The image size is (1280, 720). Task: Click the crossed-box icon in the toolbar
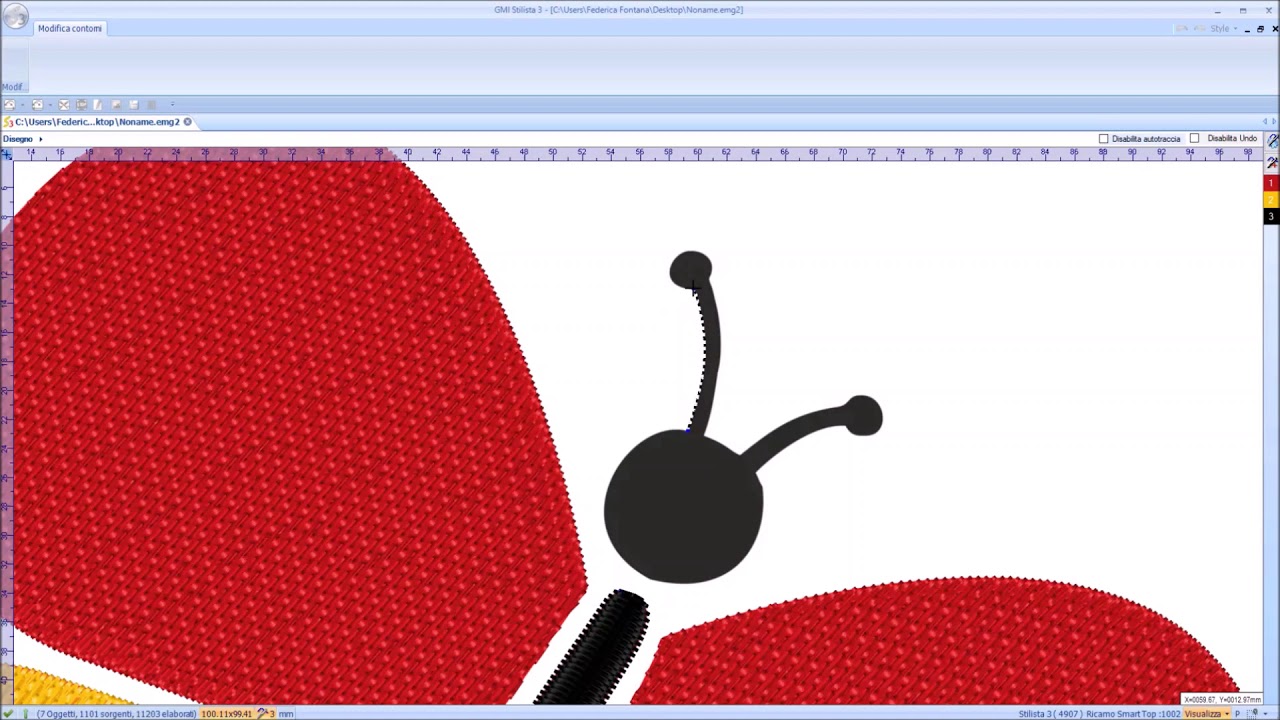[64, 105]
